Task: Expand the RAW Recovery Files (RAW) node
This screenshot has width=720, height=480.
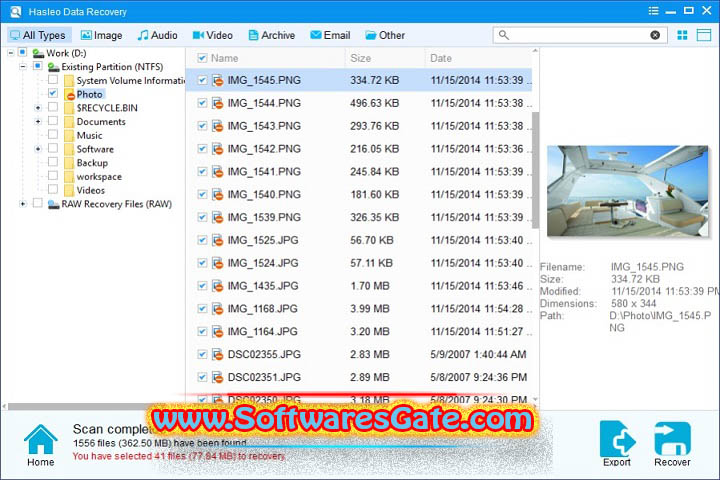Action: click(x=22, y=204)
